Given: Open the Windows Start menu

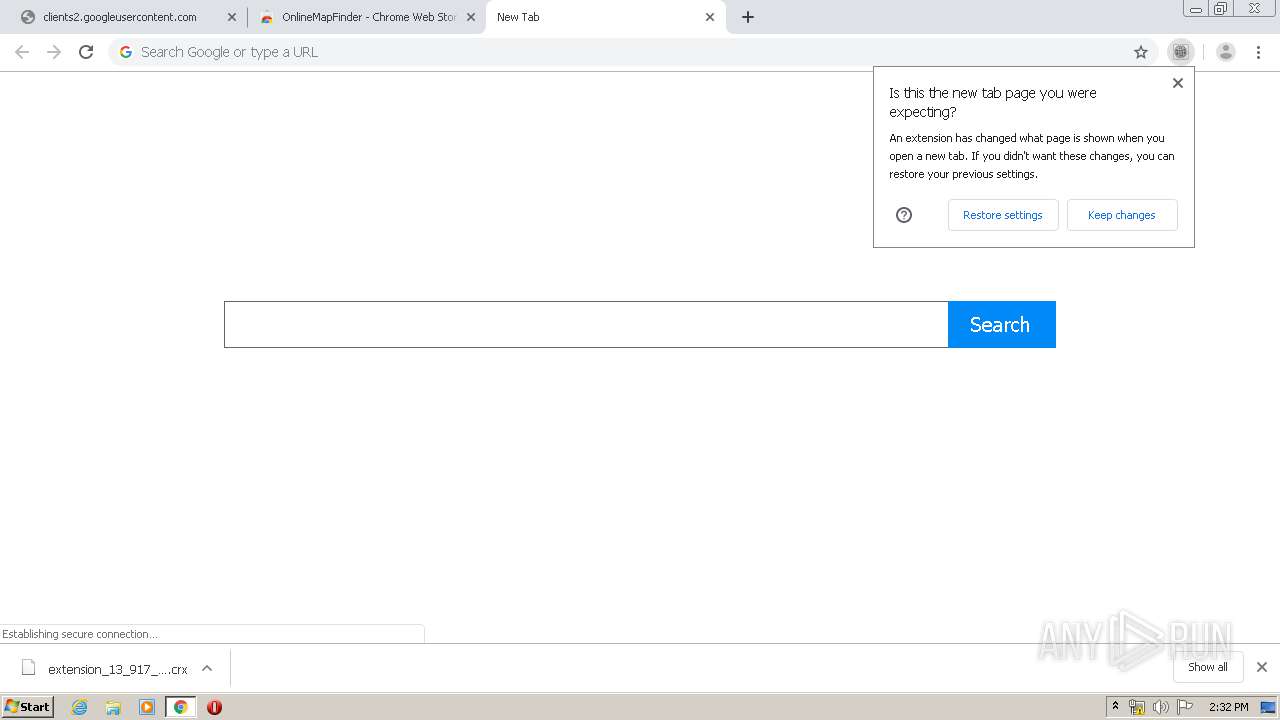Looking at the screenshot, I should pyautogui.click(x=28, y=707).
